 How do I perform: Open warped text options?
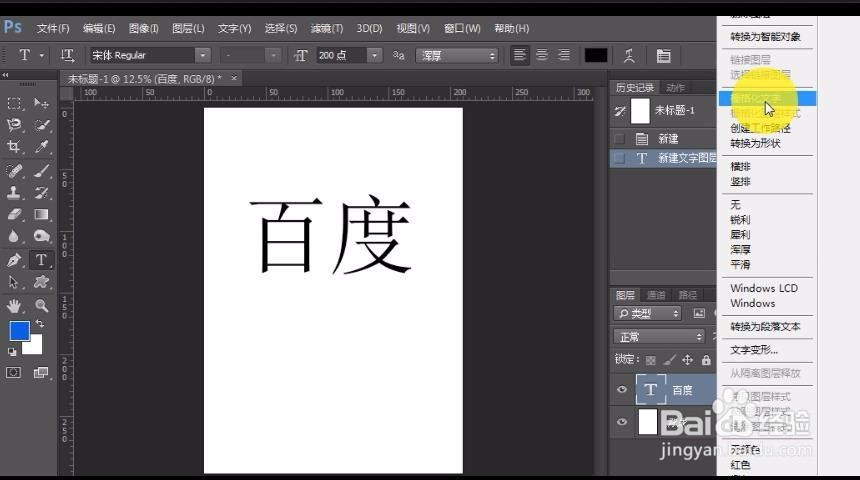[x=630, y=55]
